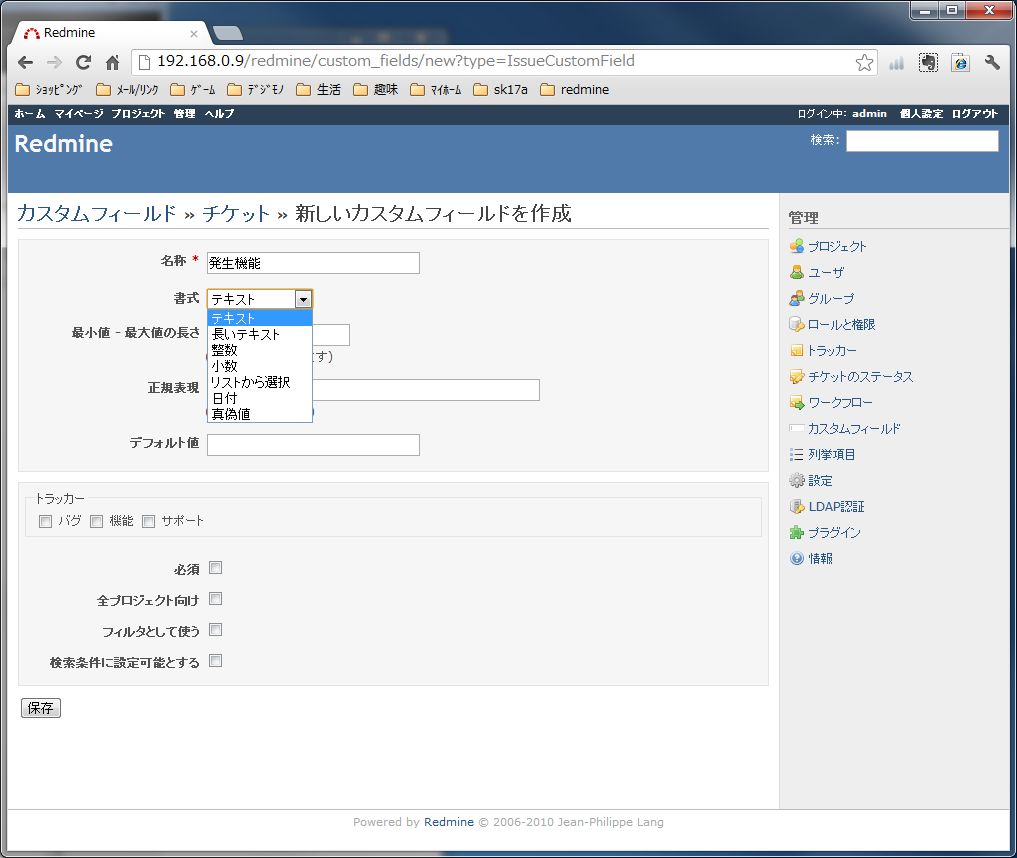Click the カスタムフィールド breadcrumb link
The image size is (1017, 858).
(x=97, y=213)
